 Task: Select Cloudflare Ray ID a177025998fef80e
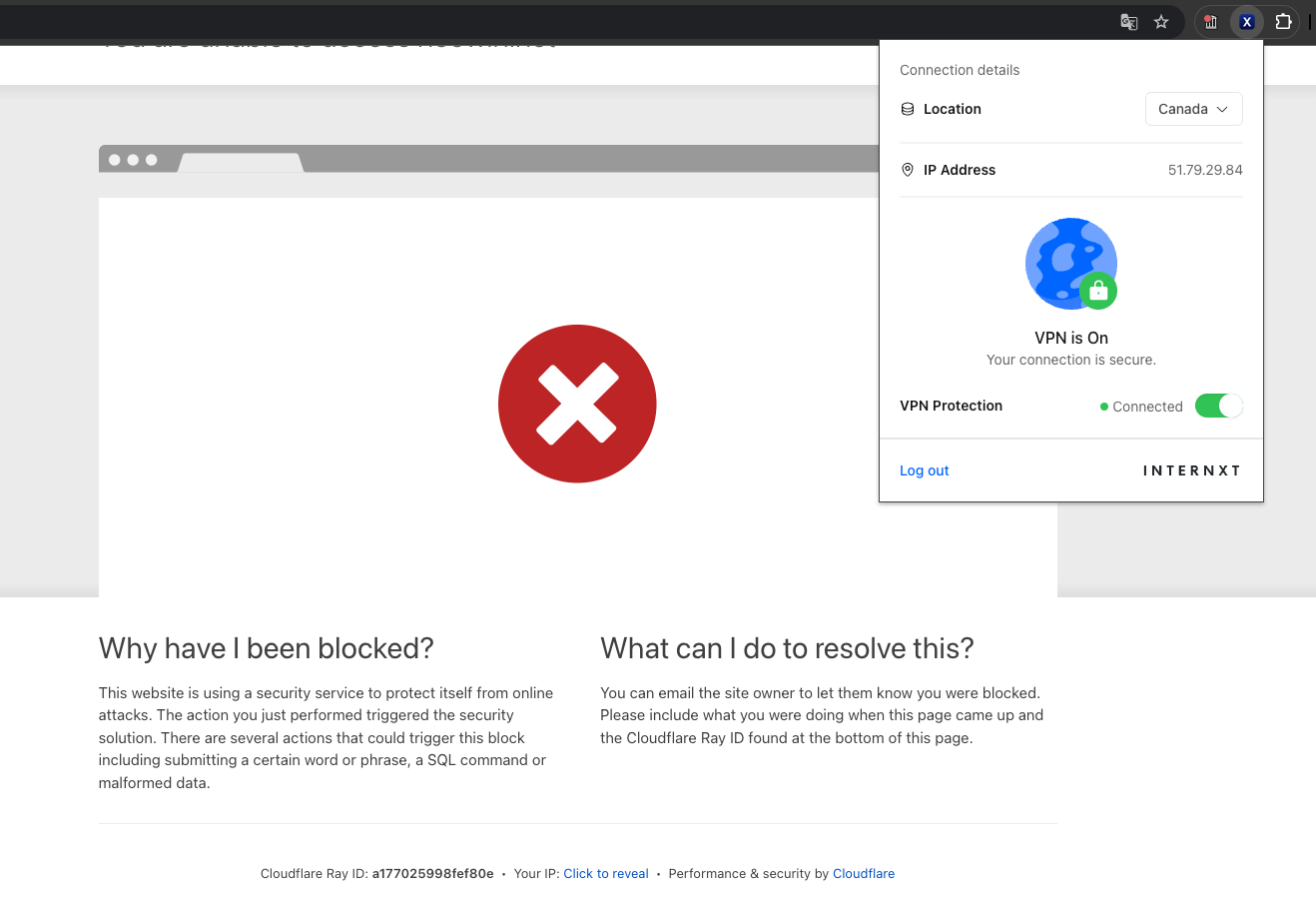pyautogui.click(x=432, y=874)
